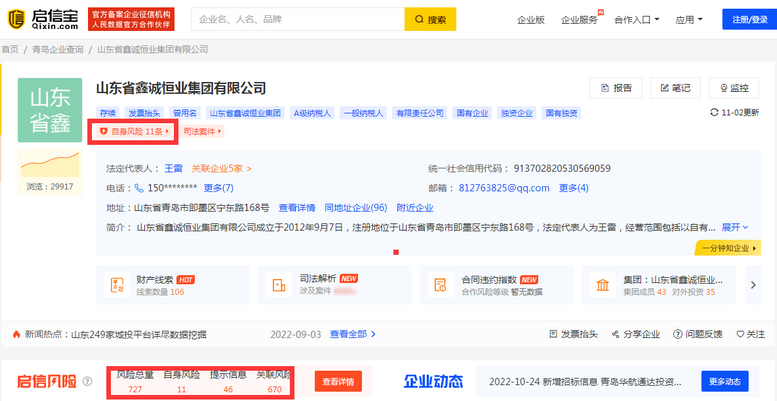Screen dimensions: 777x401
Task: Click the 有限责任公司 tag
Action: pyautogui.click(x=420, y=113)
